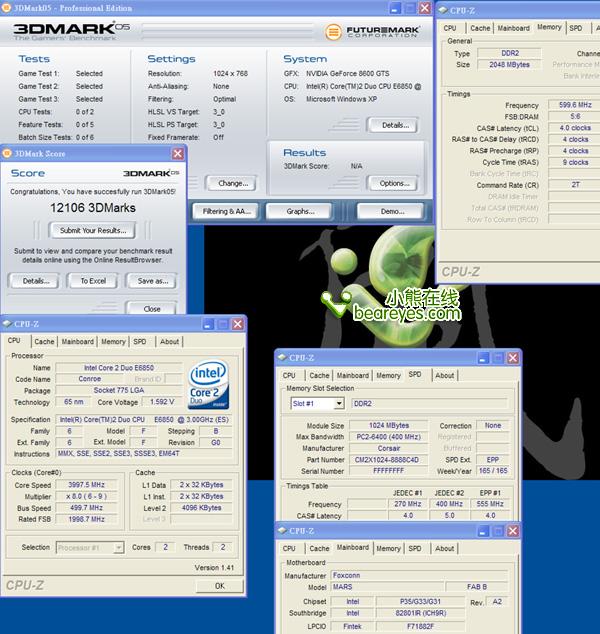Close the CPU-Z processor window

(x=238, y=324)
